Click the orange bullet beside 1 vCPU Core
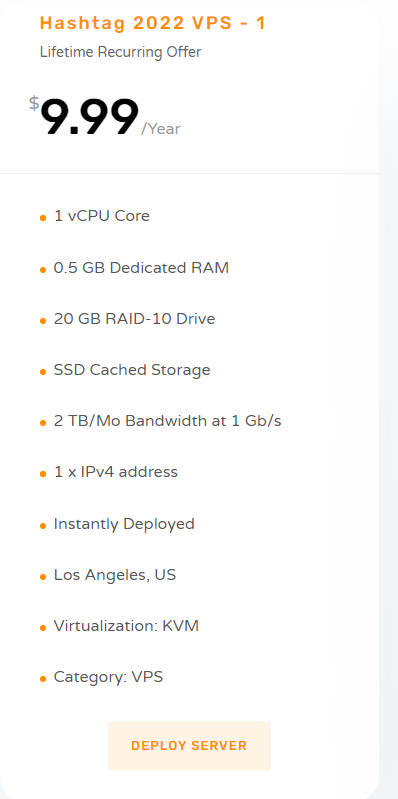This screenshot has width=398, height=799. (43, 219)
